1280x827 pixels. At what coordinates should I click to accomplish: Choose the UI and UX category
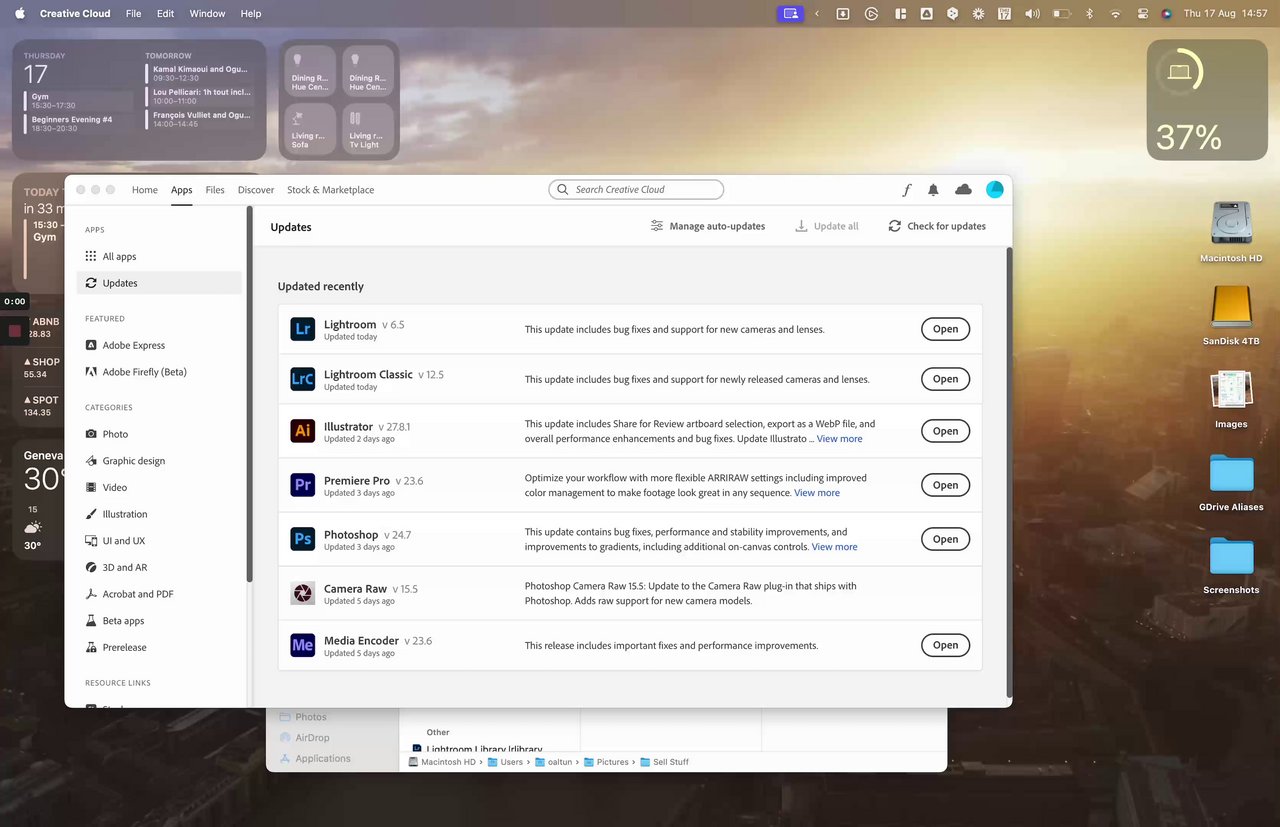[159, 541]
